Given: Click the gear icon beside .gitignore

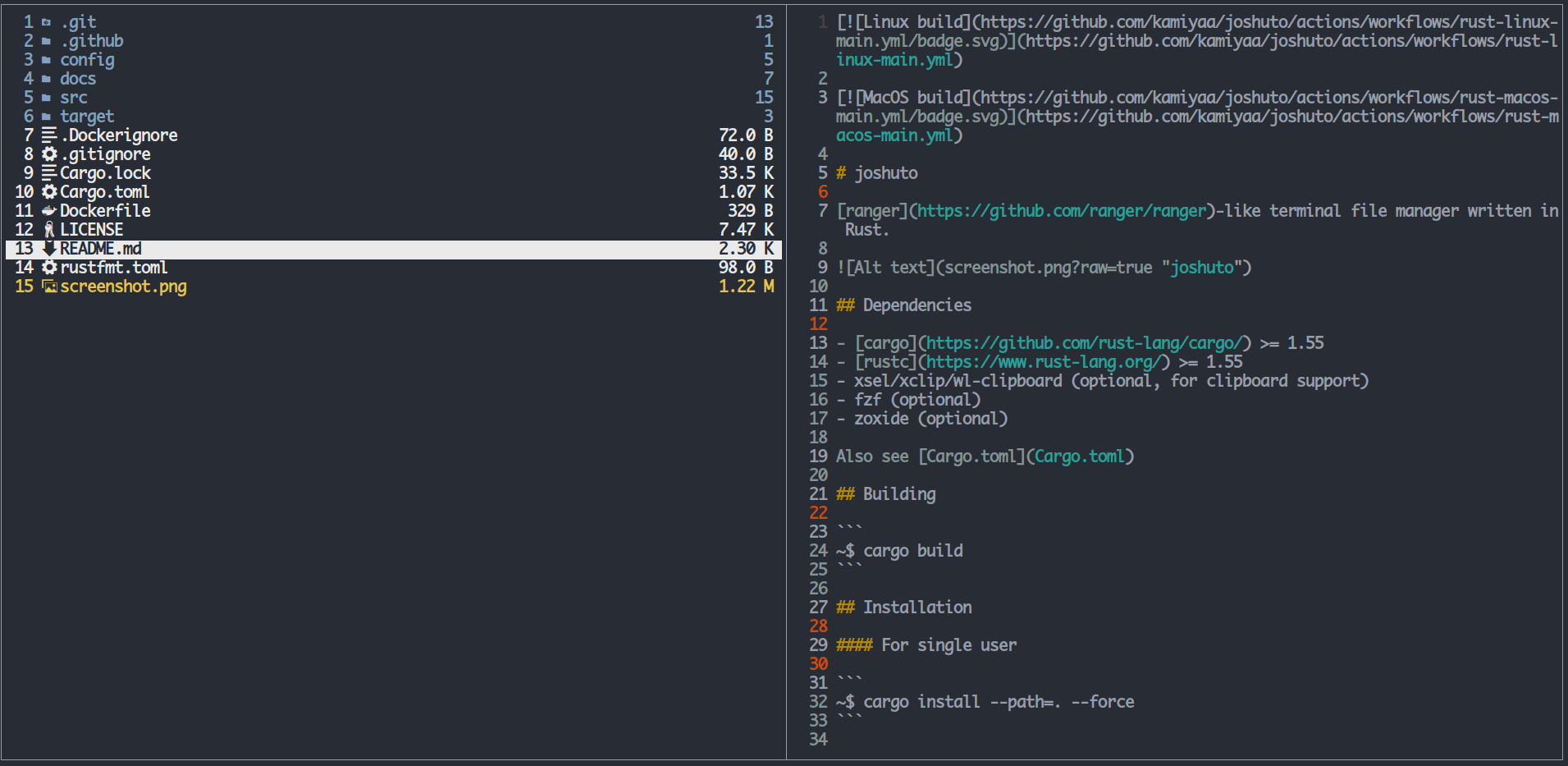Looking at the screenshot, I should click(x=49, y=154).
